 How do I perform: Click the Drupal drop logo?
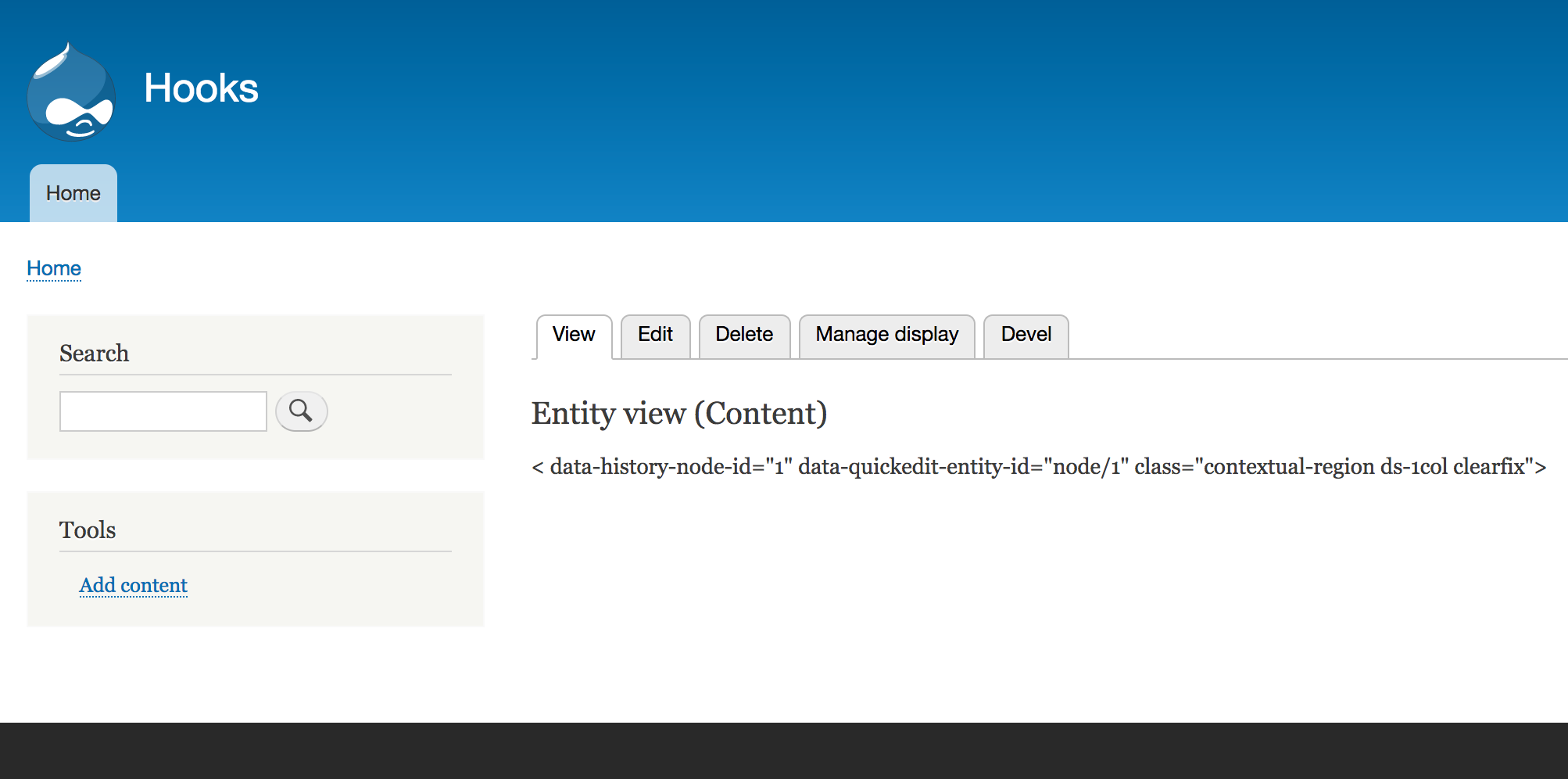[71, 92]
